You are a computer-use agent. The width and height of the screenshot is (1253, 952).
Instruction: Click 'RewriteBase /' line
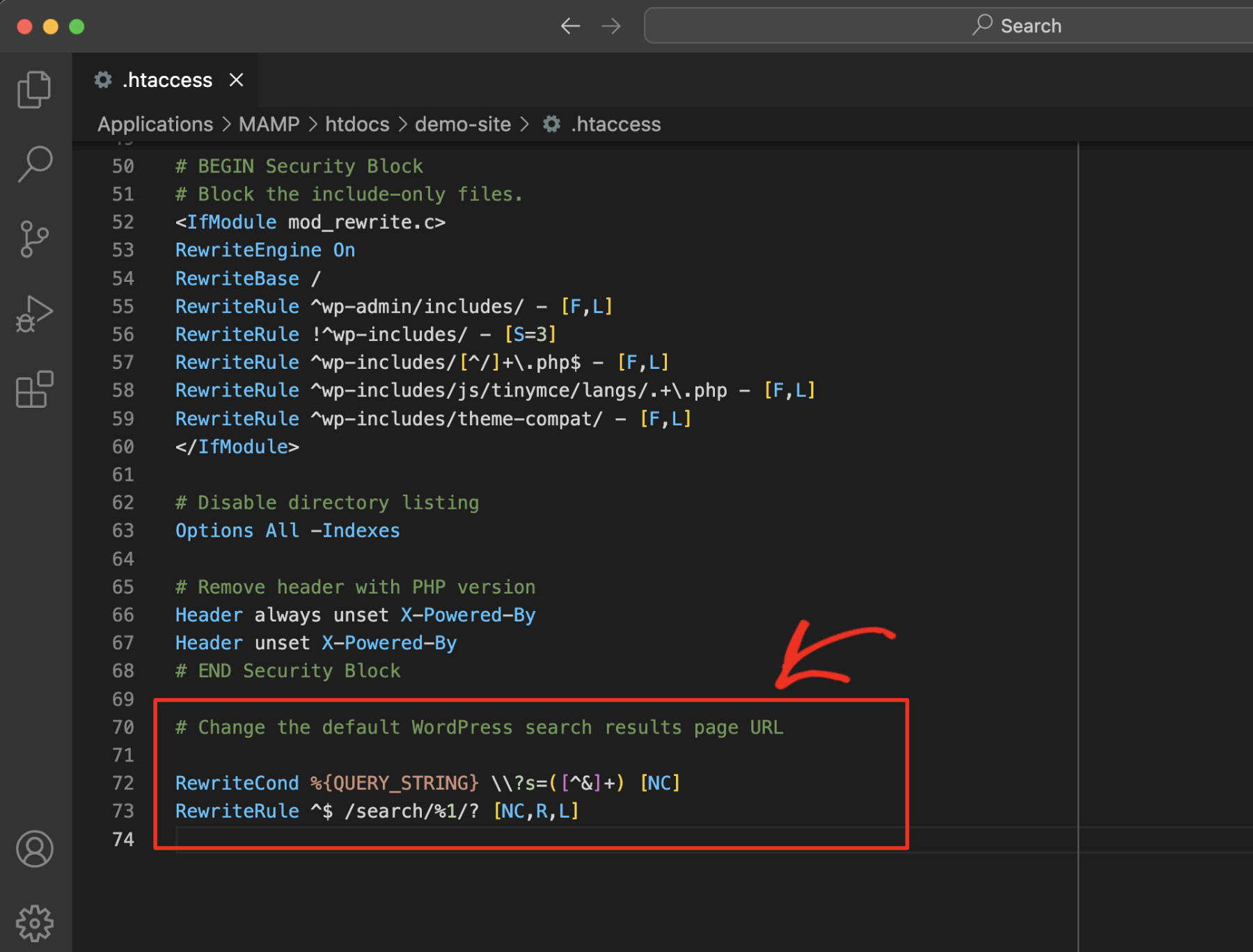[x=249, y=278]
